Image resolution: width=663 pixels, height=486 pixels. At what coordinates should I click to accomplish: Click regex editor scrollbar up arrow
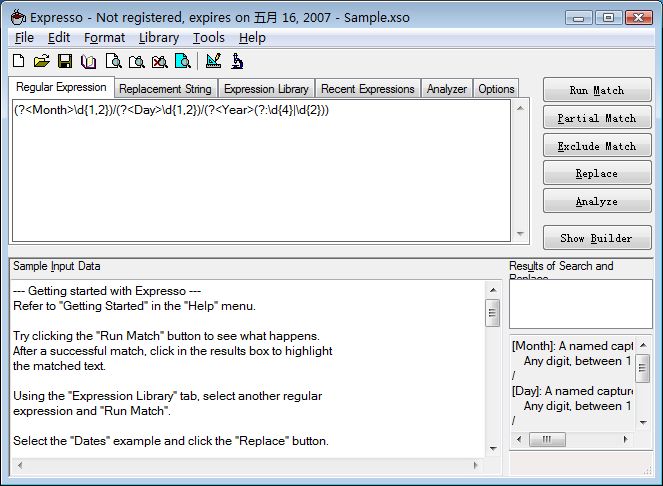(521, 109)
